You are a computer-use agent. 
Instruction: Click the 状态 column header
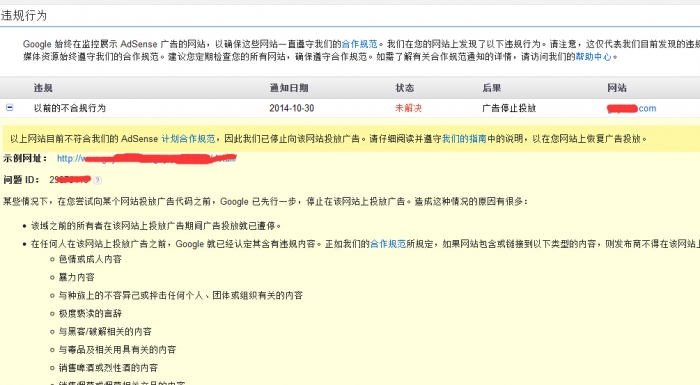tap(404, 88)
